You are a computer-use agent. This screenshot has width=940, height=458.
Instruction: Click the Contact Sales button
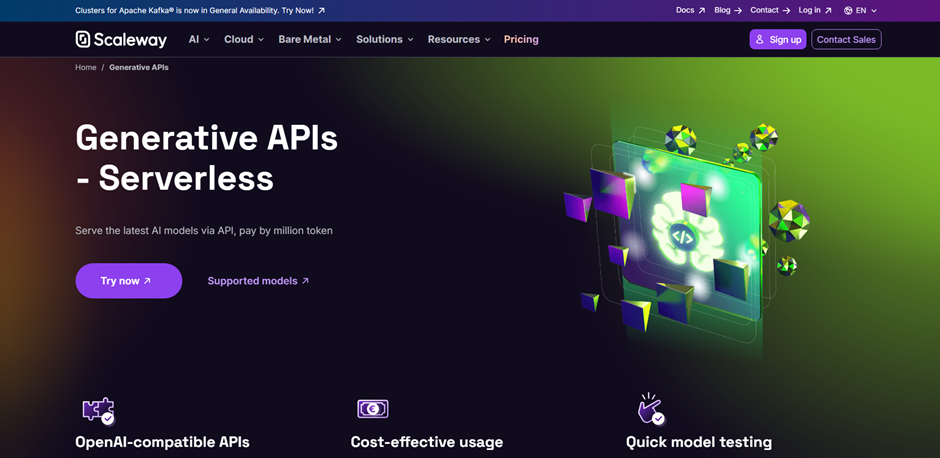846,40
